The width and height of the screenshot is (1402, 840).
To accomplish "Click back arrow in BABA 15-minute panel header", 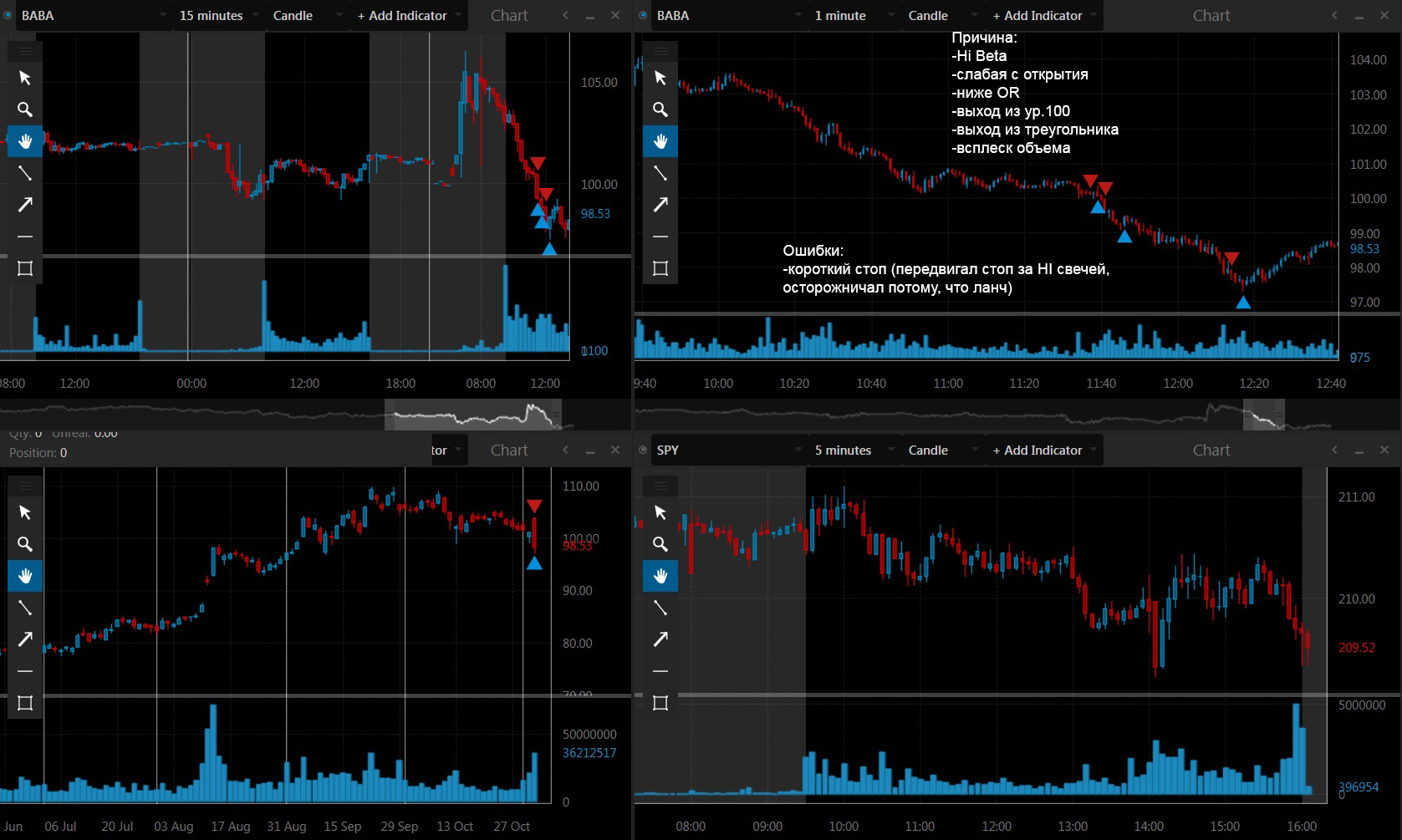I will [x=566, y=15].
